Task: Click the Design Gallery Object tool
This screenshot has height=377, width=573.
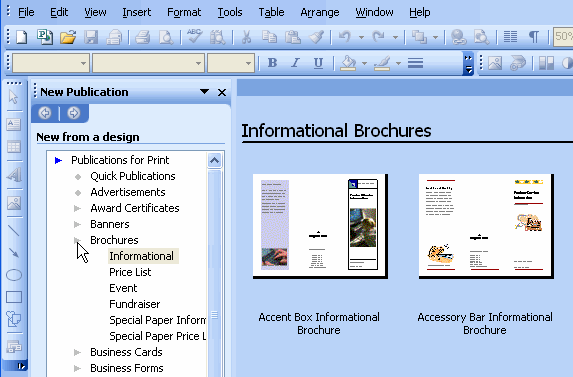Action: [x=14, y=346]
